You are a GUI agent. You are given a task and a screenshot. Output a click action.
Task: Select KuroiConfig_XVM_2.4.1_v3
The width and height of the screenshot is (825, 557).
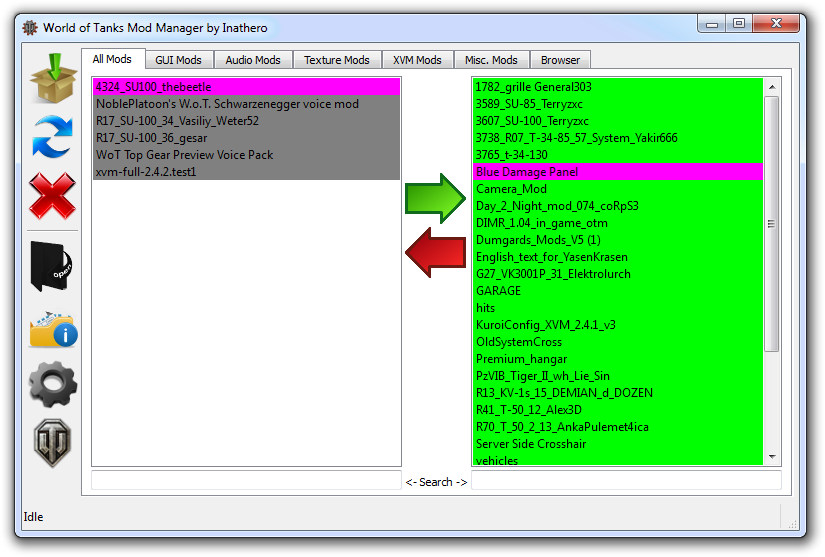tap(618, 325)
